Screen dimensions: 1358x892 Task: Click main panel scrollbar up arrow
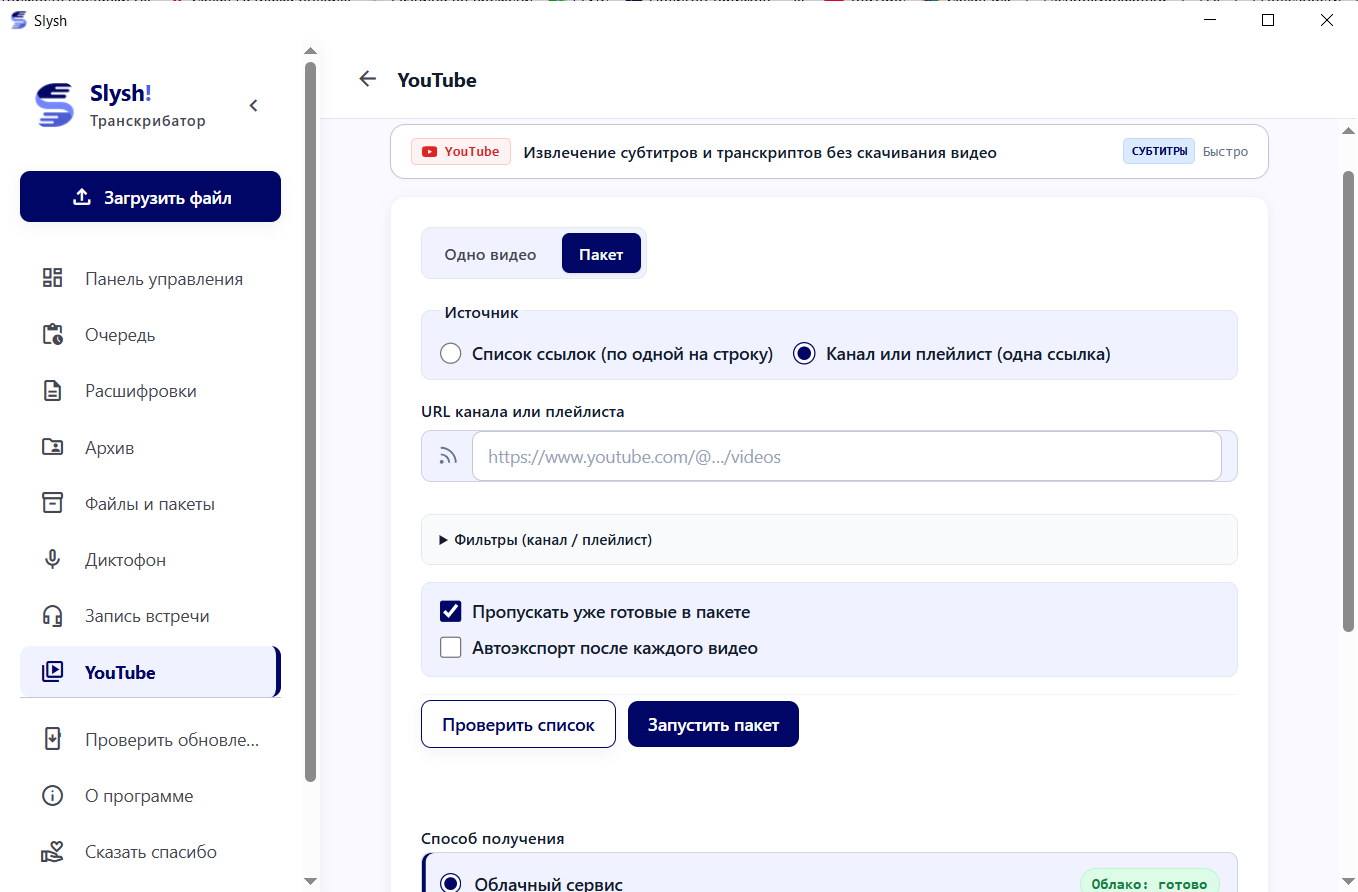[x=1348, y=130]
